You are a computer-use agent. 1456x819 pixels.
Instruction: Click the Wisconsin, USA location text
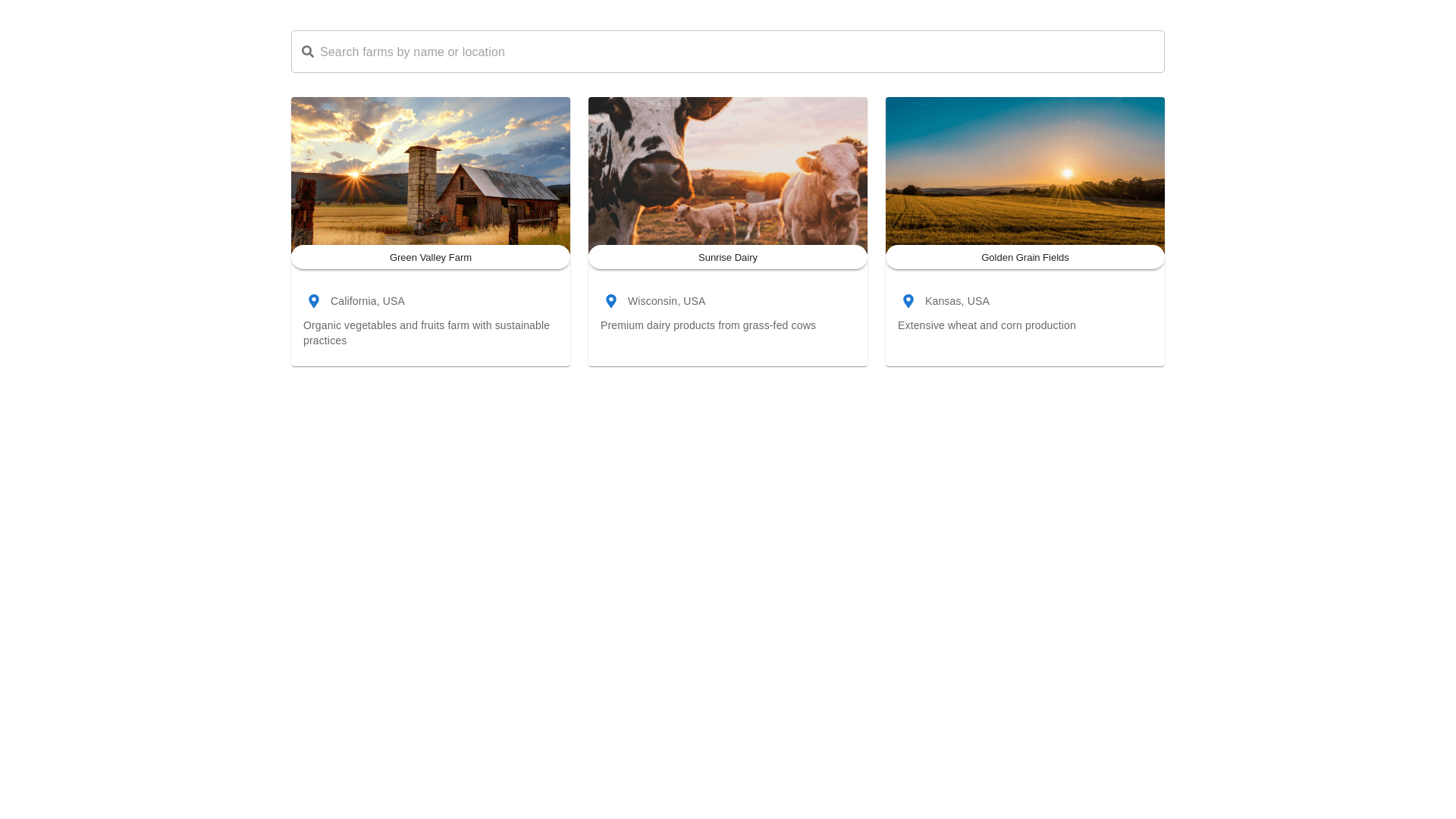coord(667,301)
